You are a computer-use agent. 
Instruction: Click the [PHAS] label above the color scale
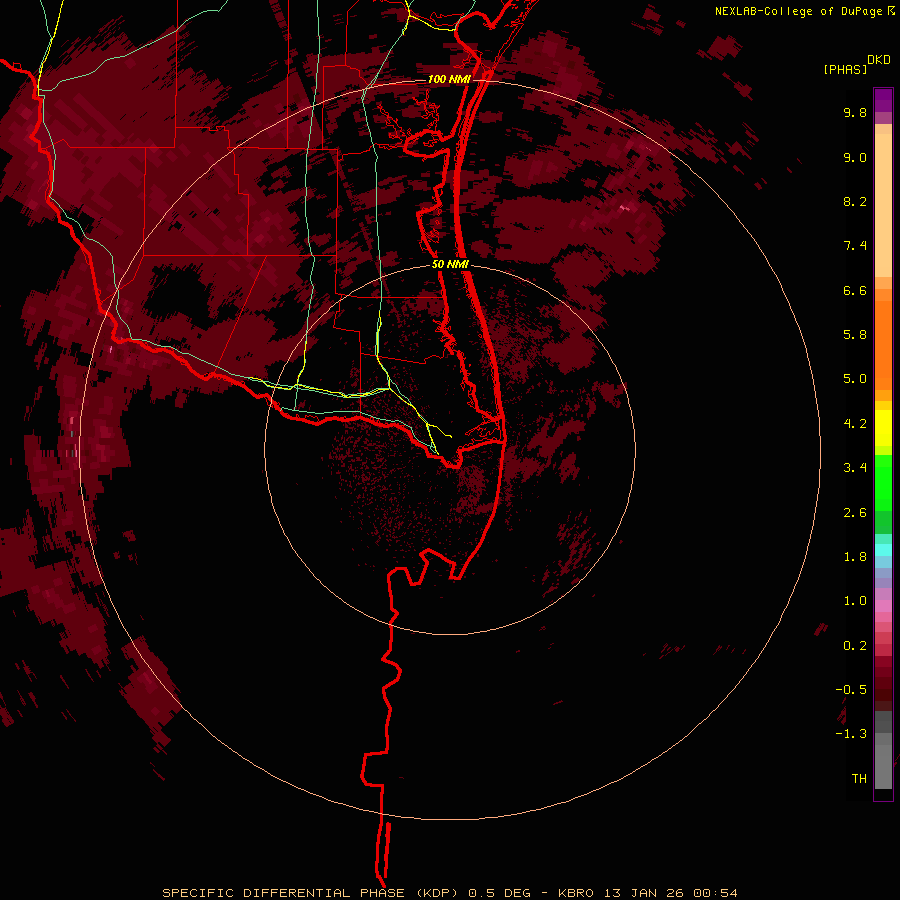(845, 70)
